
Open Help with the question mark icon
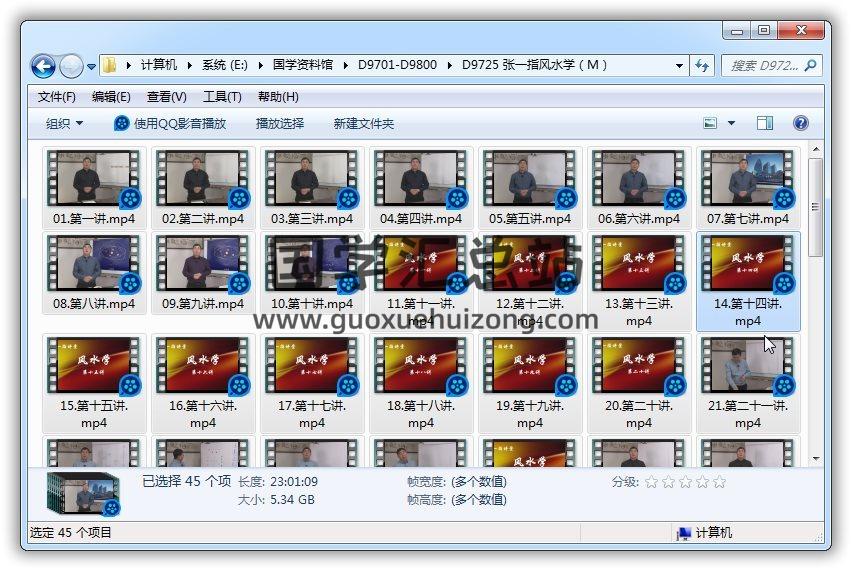tap(800, 123)
